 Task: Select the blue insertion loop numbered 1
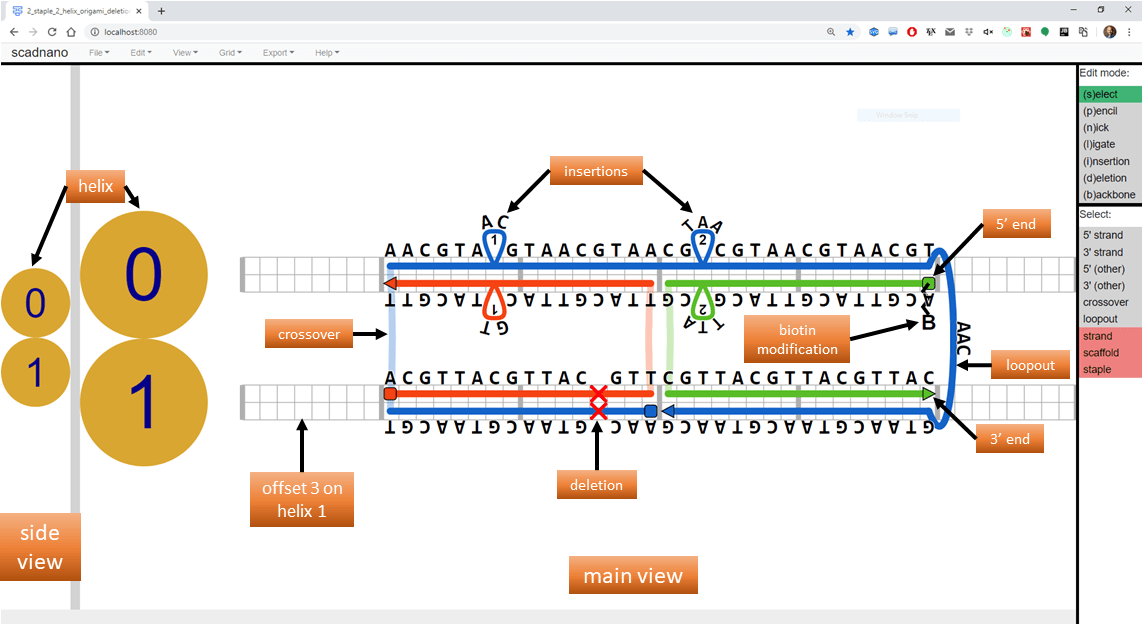(x=494, y=245)
